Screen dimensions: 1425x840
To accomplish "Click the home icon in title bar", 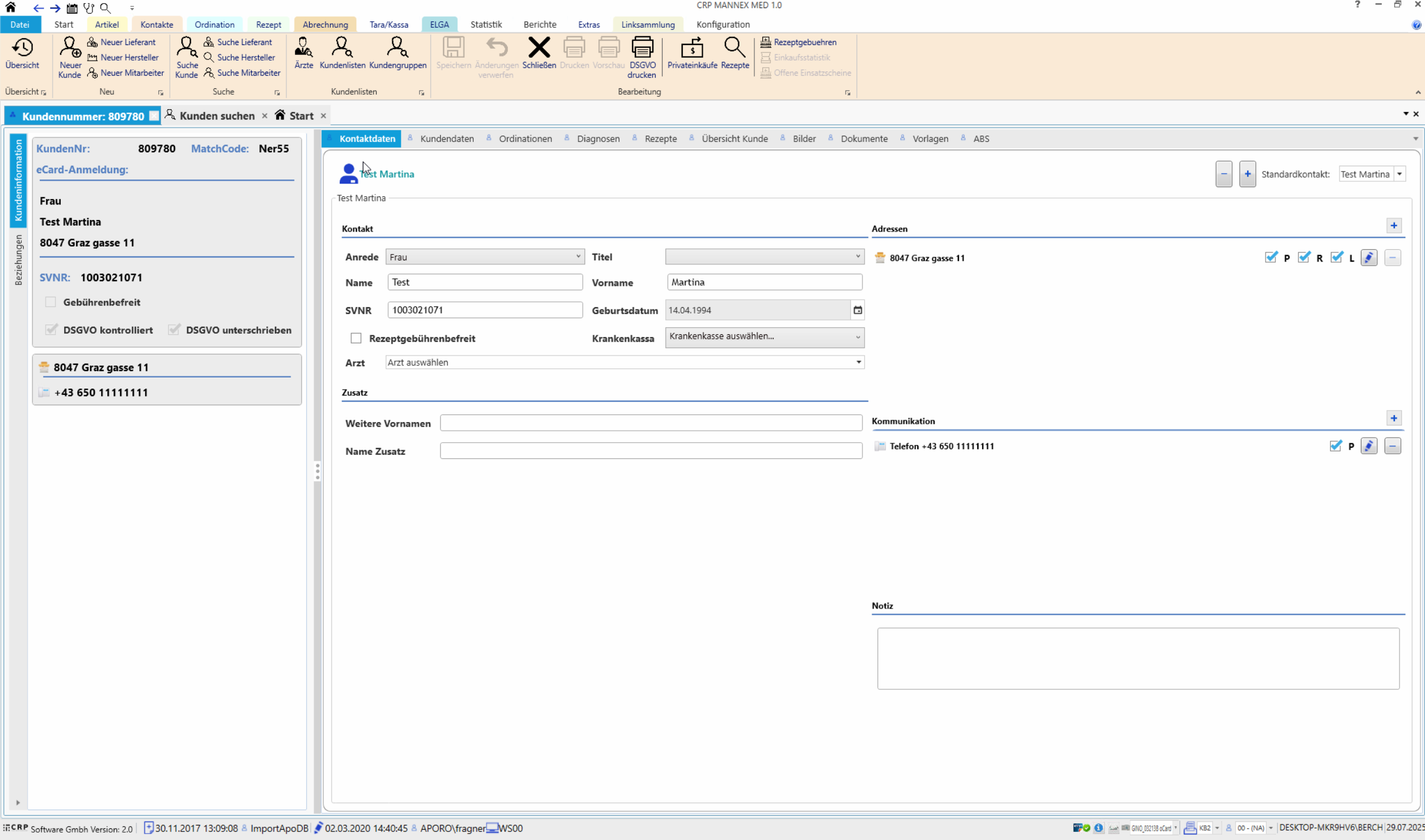I will (x=10, y=8).
